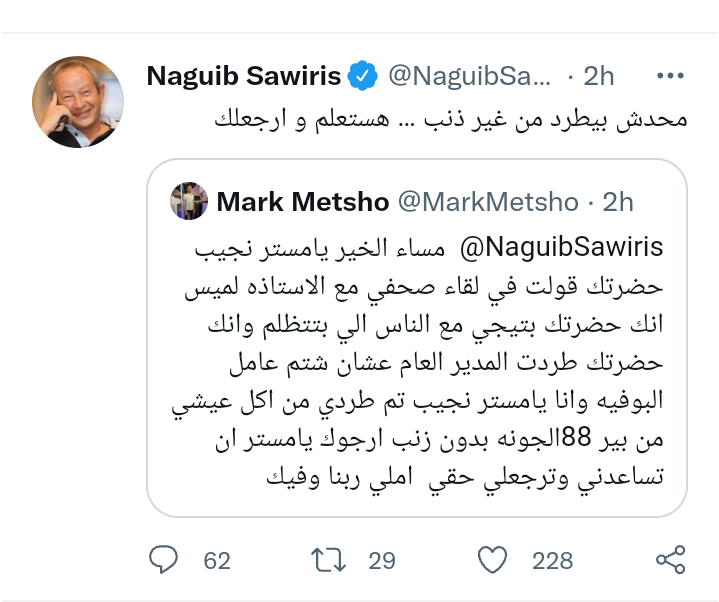Click the 62 replies count
This screenshot has height=602, width=719.
tap(217, 560)
